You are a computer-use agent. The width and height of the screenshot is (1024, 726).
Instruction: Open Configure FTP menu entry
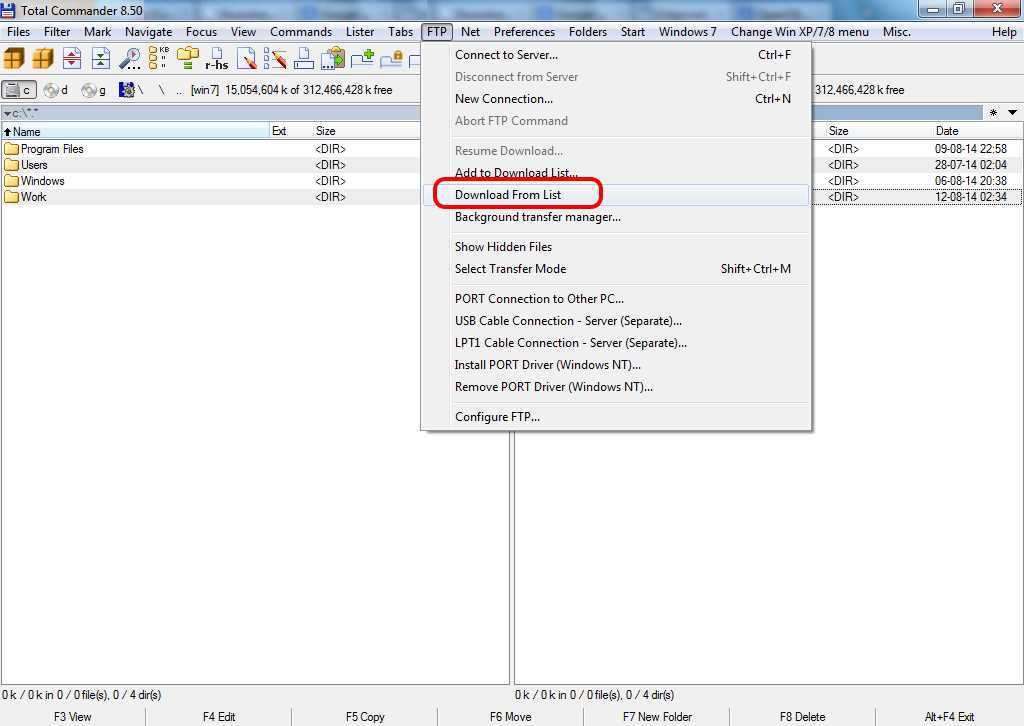coord(615,417)
